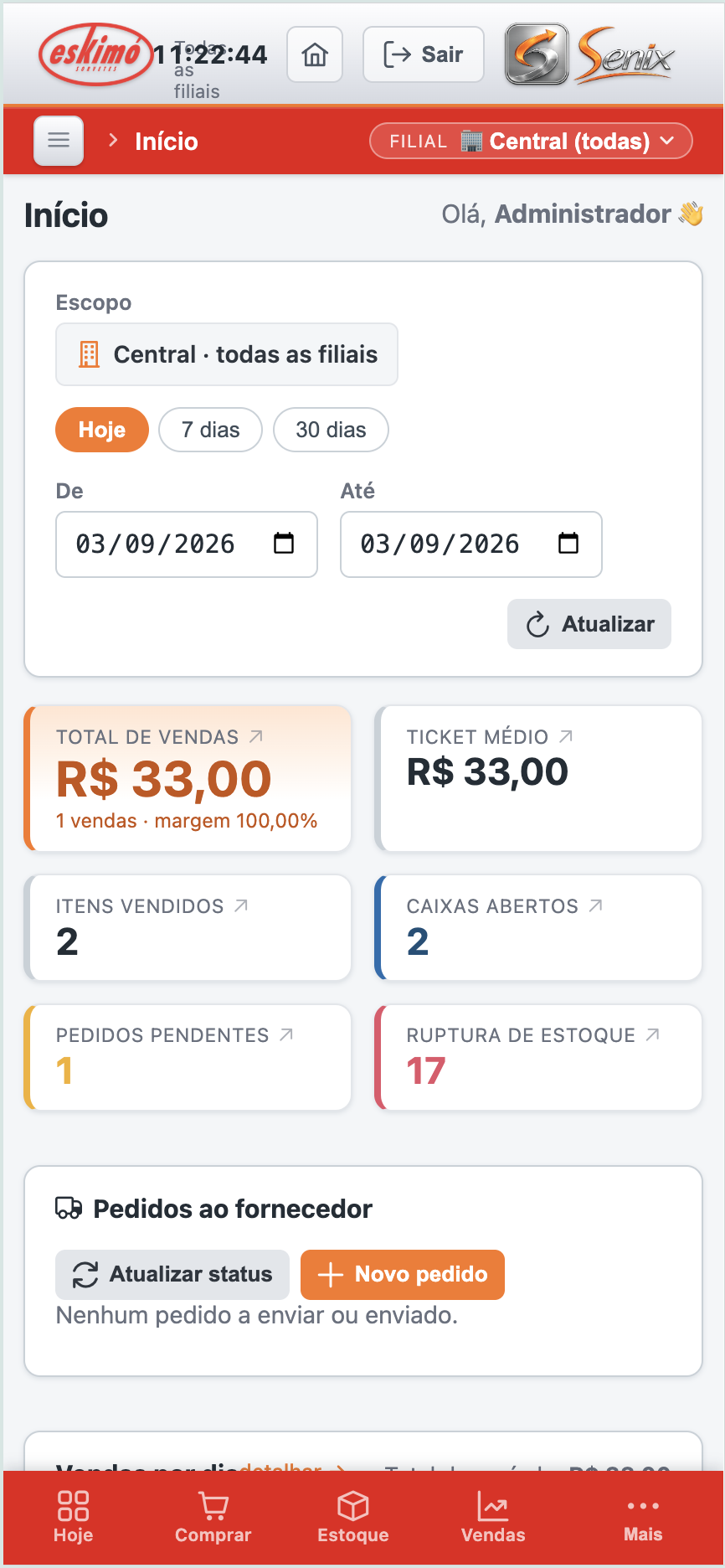
Task: Click the Sair logout button
Action: coord(424,55)
